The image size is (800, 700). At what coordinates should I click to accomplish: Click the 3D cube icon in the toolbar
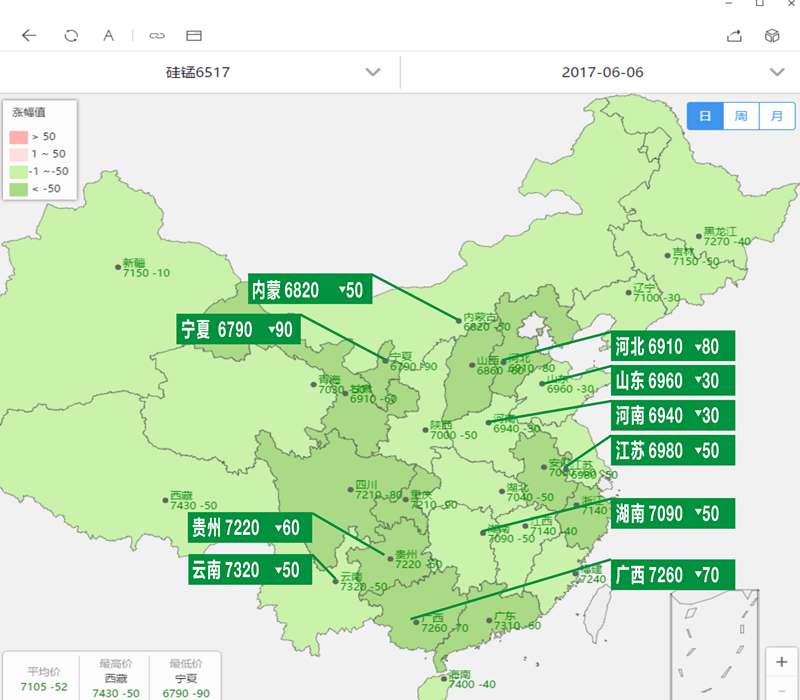tap(772, 36)
